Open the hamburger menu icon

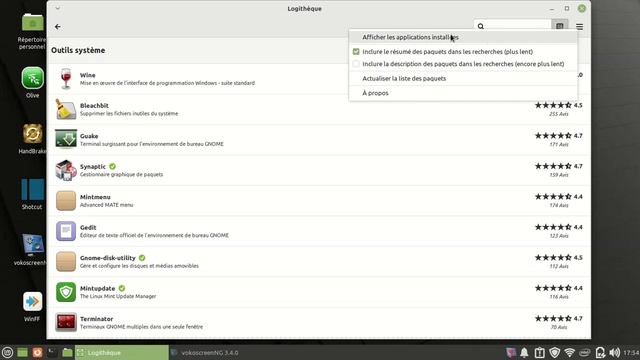click(580, 27)
